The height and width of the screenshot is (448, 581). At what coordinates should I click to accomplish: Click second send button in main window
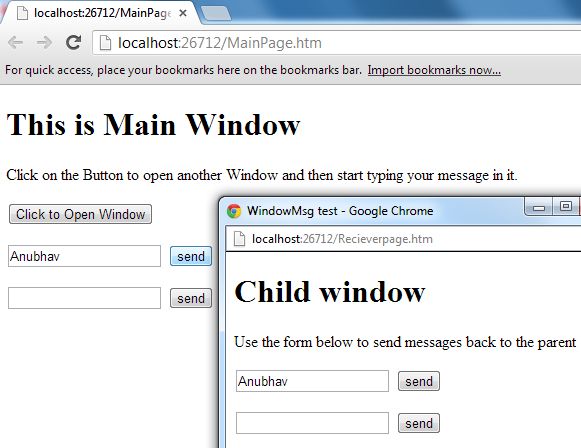pyautogui.click(x=191, y=298)
